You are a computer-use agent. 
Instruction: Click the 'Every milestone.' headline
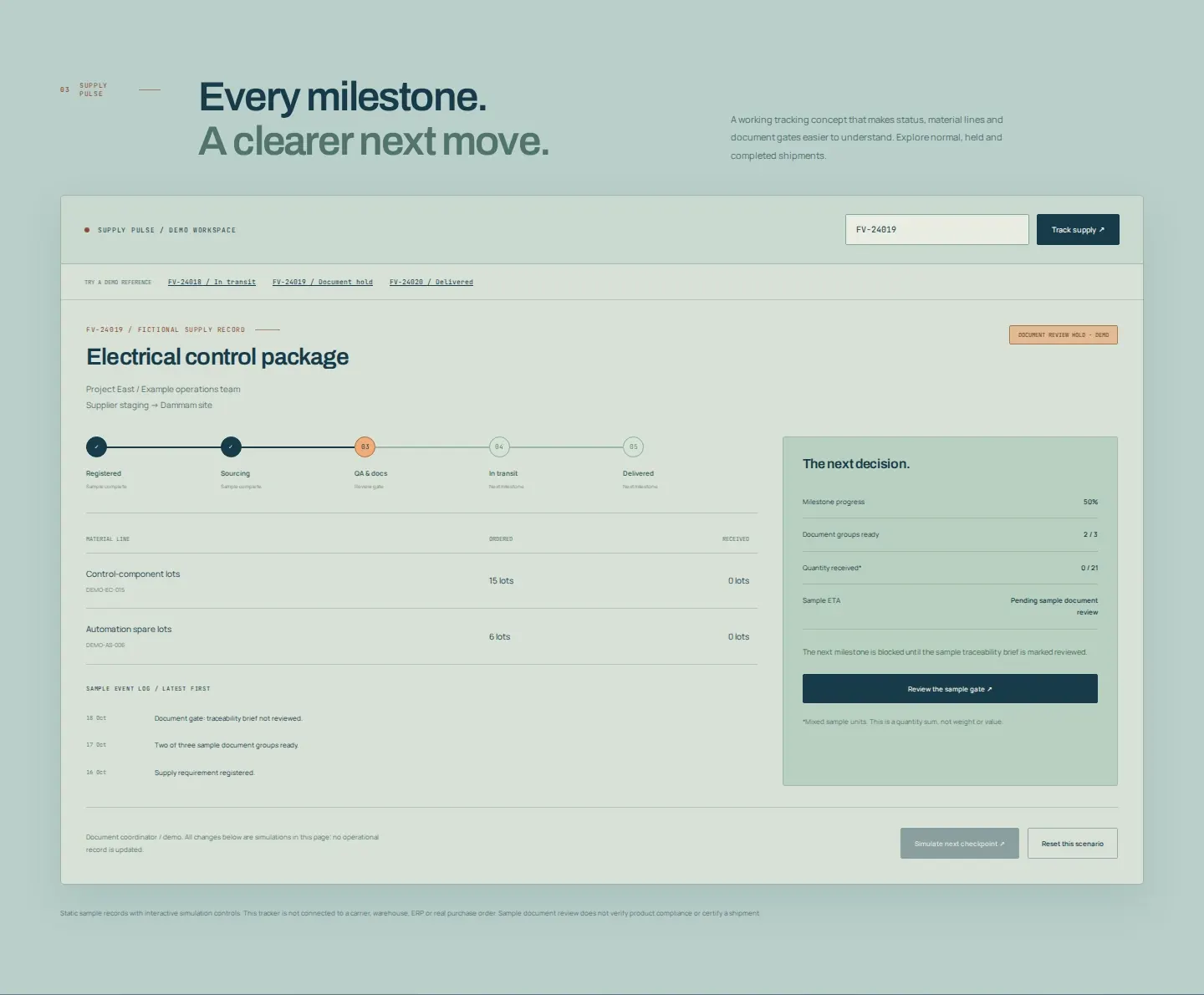point(343,97)
